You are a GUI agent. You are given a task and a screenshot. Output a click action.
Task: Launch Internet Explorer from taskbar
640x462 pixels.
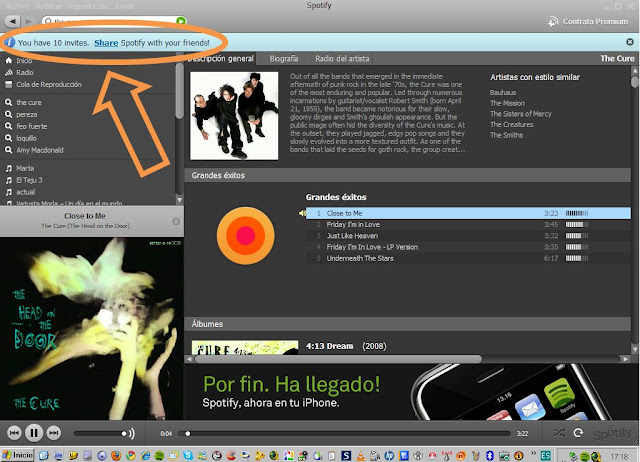145,455
